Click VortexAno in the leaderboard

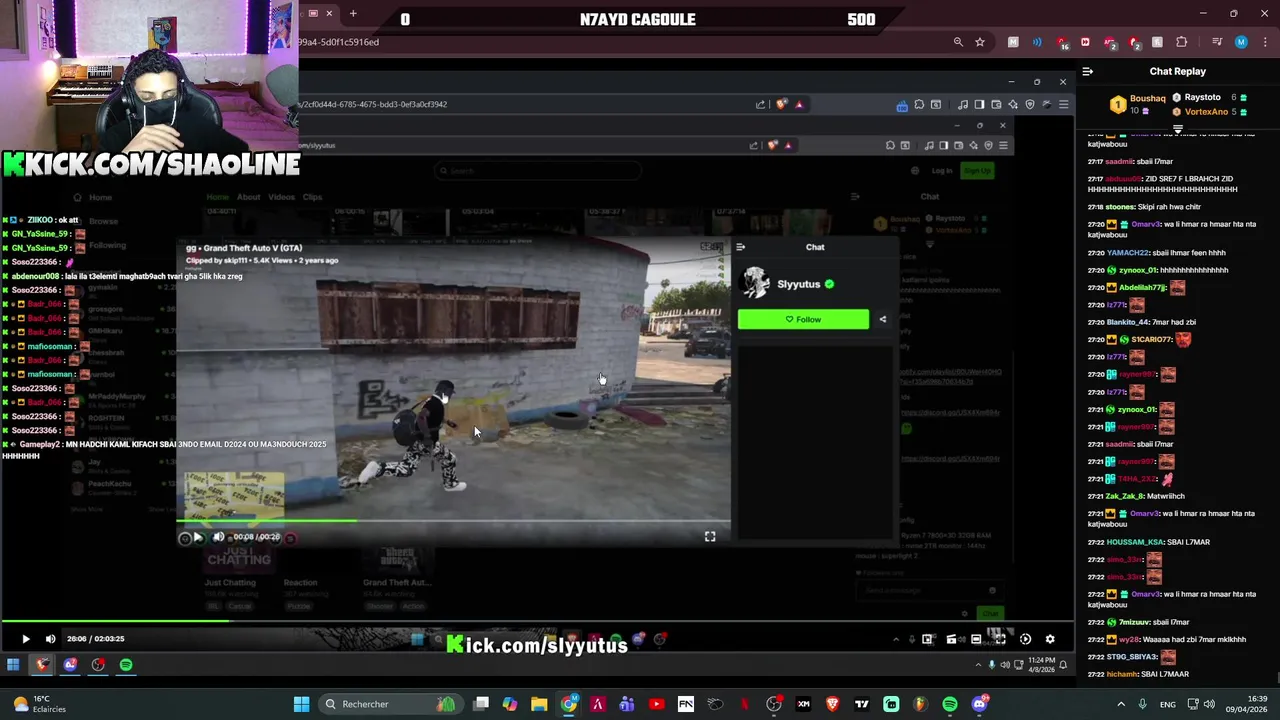pos(1206,111)
